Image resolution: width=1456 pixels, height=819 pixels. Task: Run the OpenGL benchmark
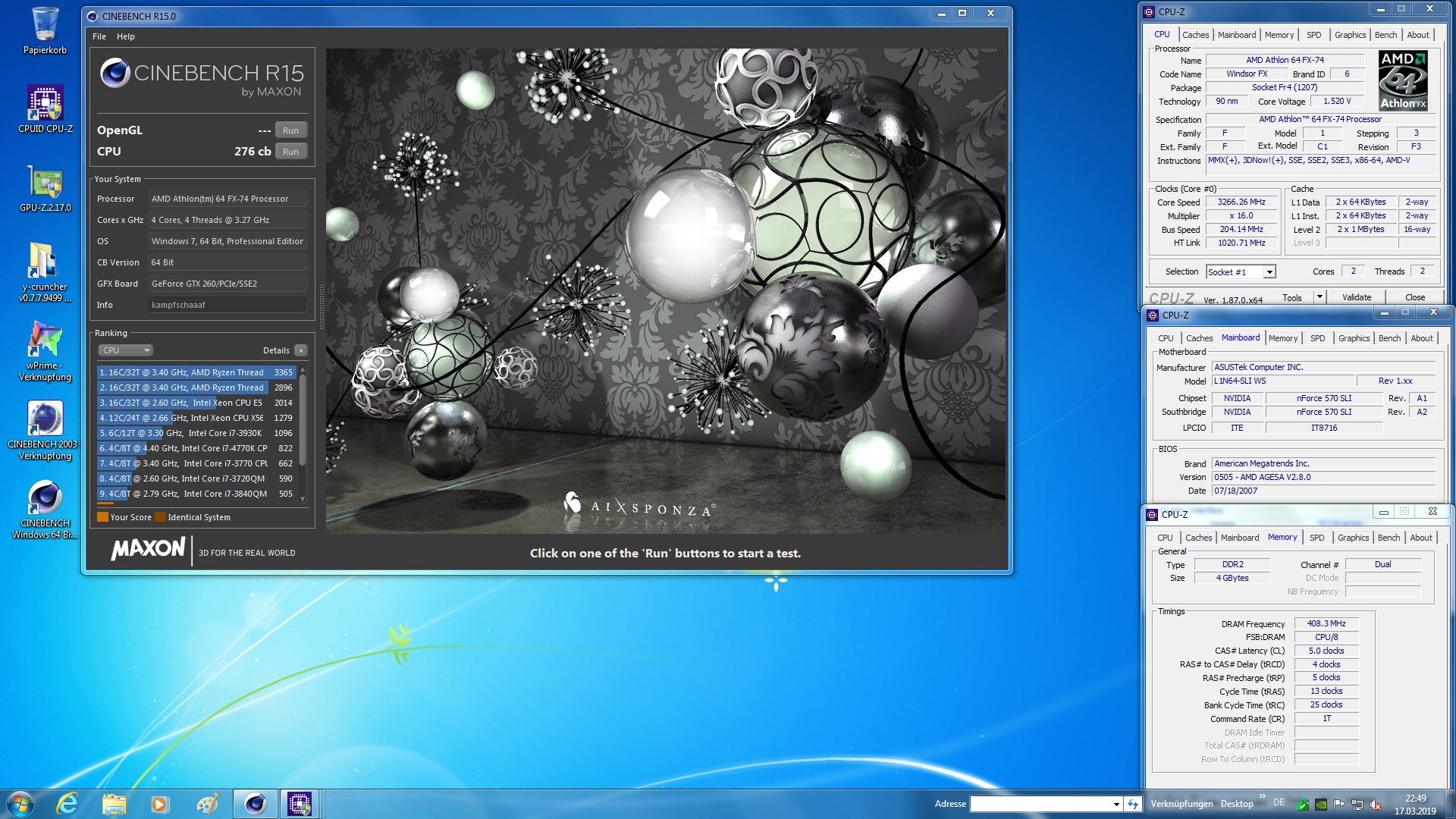[291, 130]
